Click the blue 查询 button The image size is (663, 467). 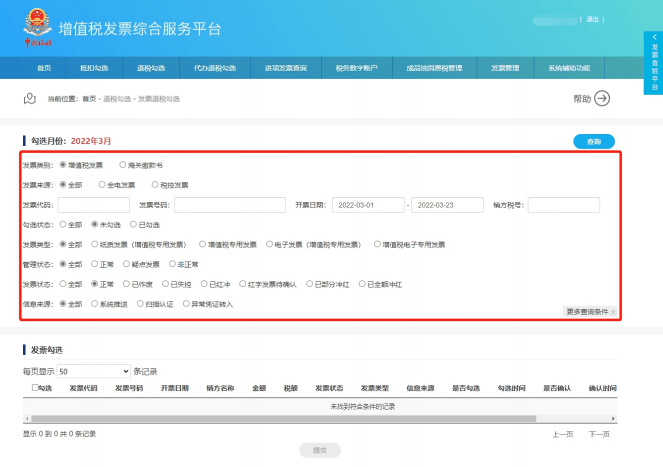(x=594, y=142)
